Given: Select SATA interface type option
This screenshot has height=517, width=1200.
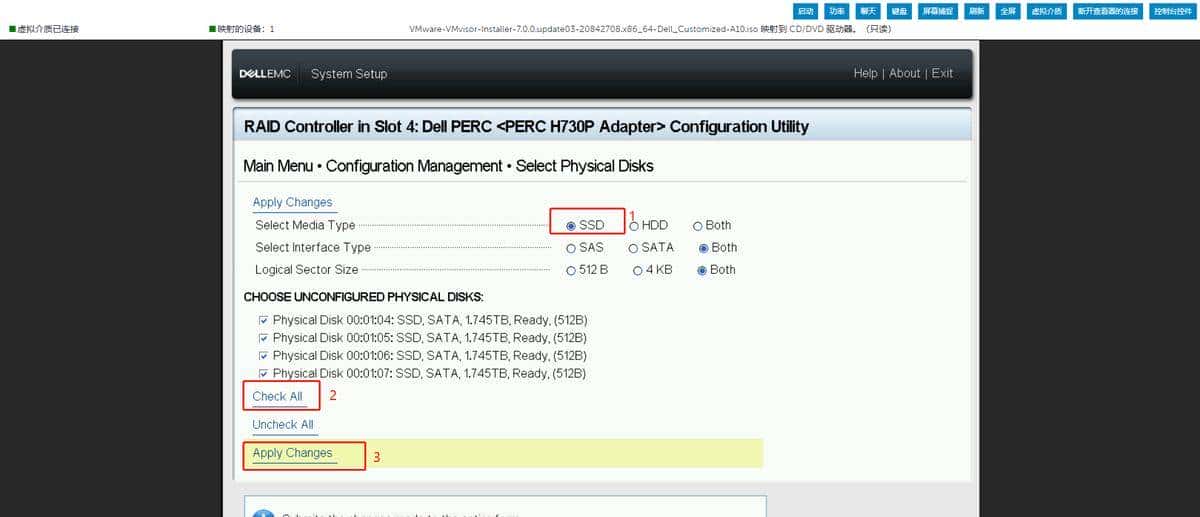Looking at the screenshot, I should click(634, 248).
